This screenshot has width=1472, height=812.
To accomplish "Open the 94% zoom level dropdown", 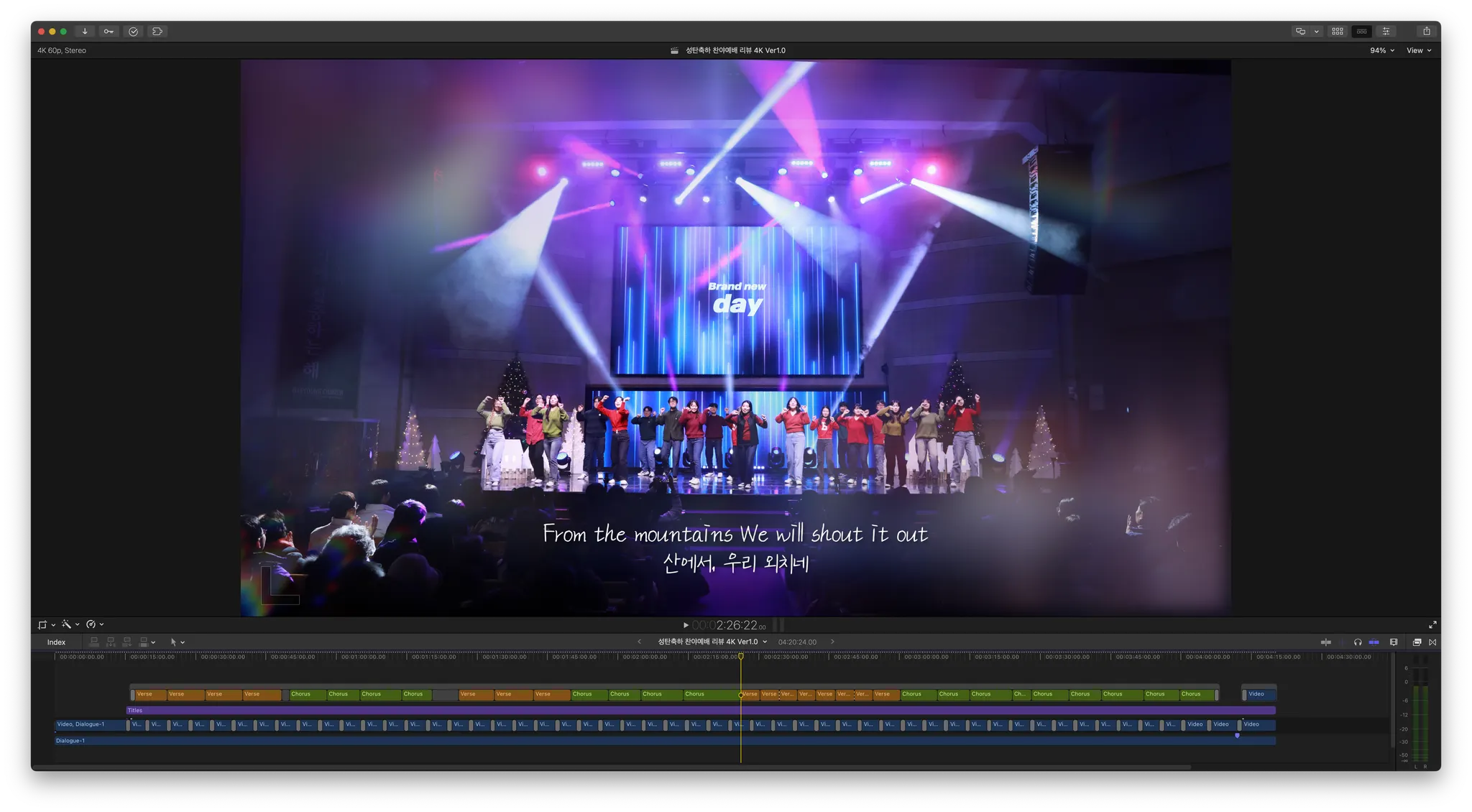I will pos(1381,50).
